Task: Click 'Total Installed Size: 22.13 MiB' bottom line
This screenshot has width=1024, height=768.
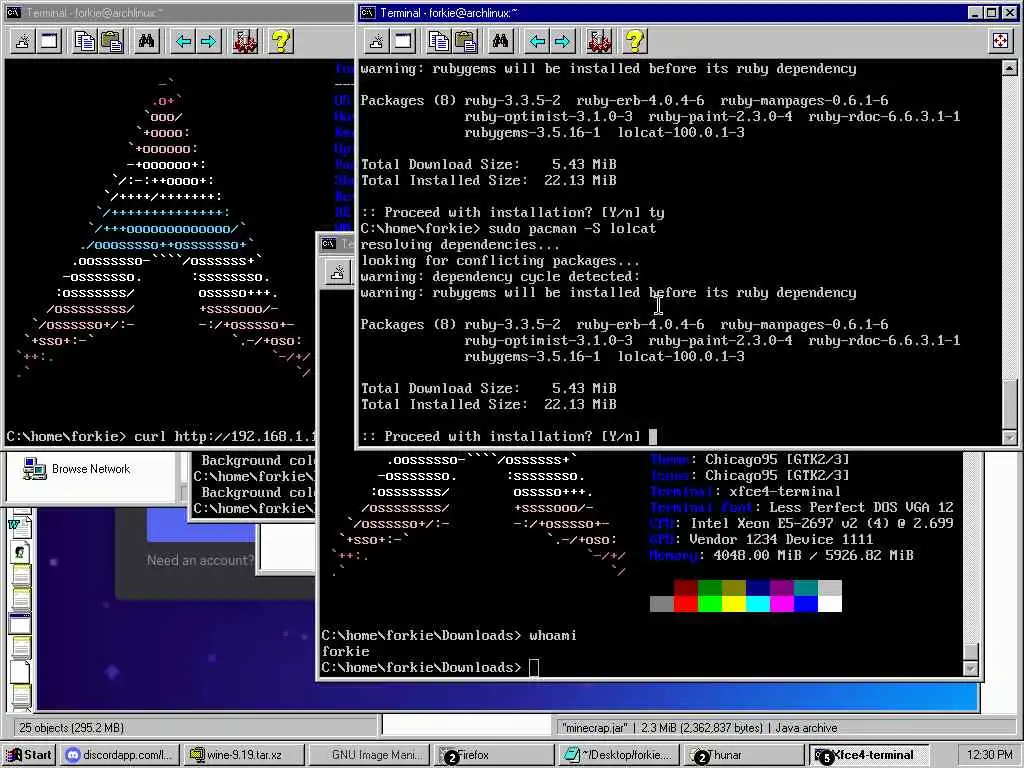Action: [488, 404]
